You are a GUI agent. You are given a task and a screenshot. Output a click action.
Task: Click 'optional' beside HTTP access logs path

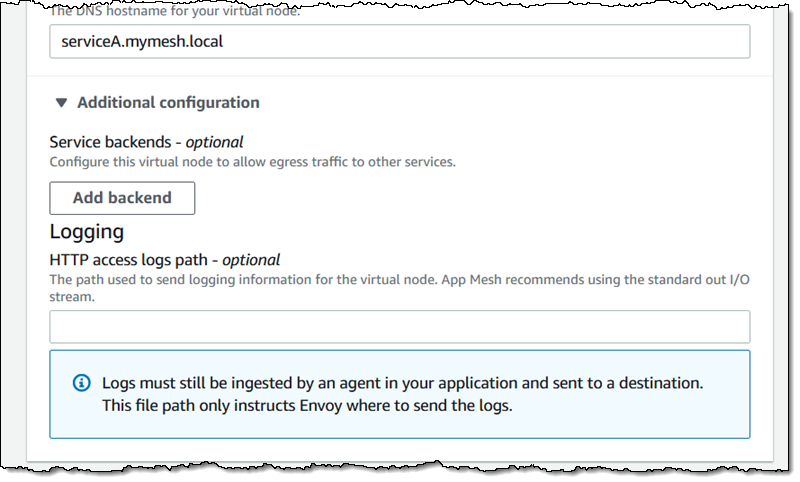[250, 259]
